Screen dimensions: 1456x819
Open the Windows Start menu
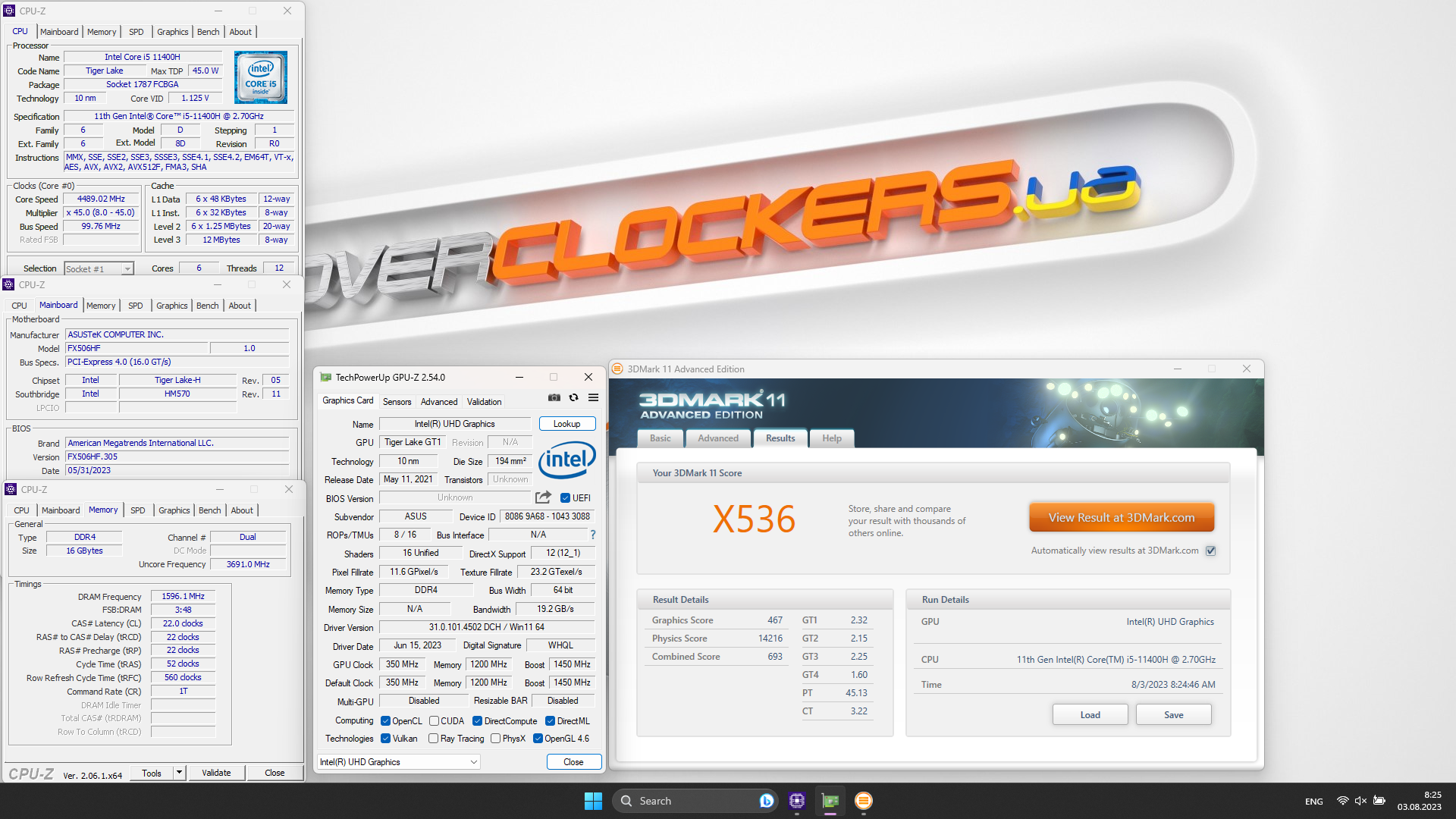click(x=593, y=801)
